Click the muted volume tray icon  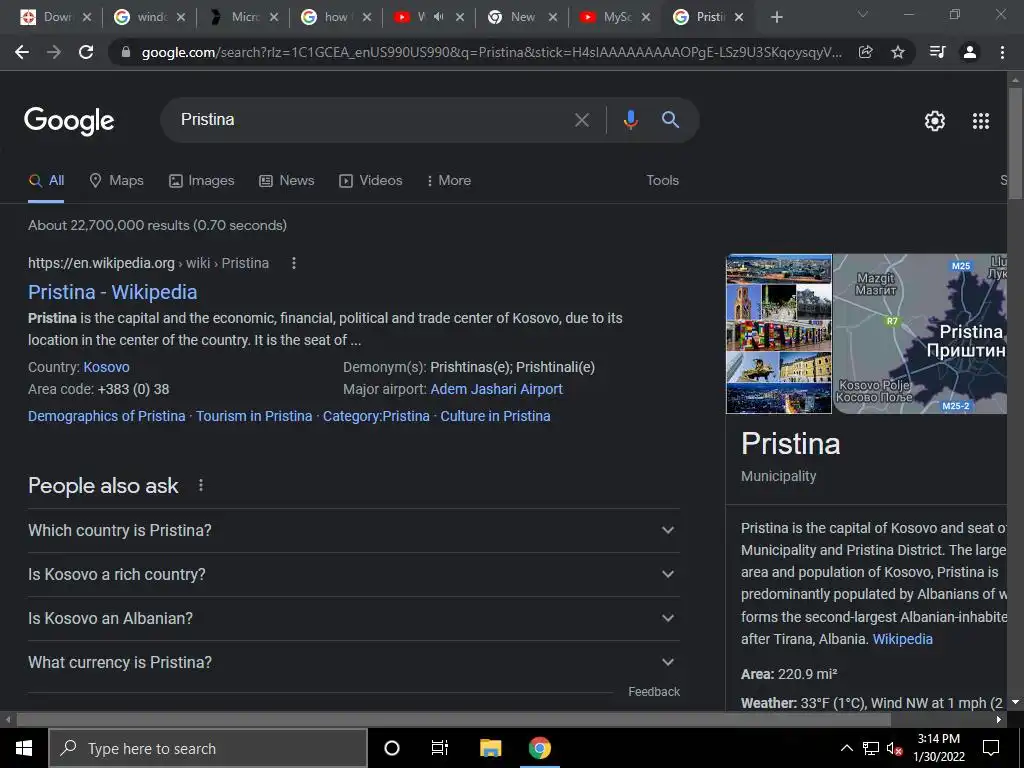[x=894, y=748]
